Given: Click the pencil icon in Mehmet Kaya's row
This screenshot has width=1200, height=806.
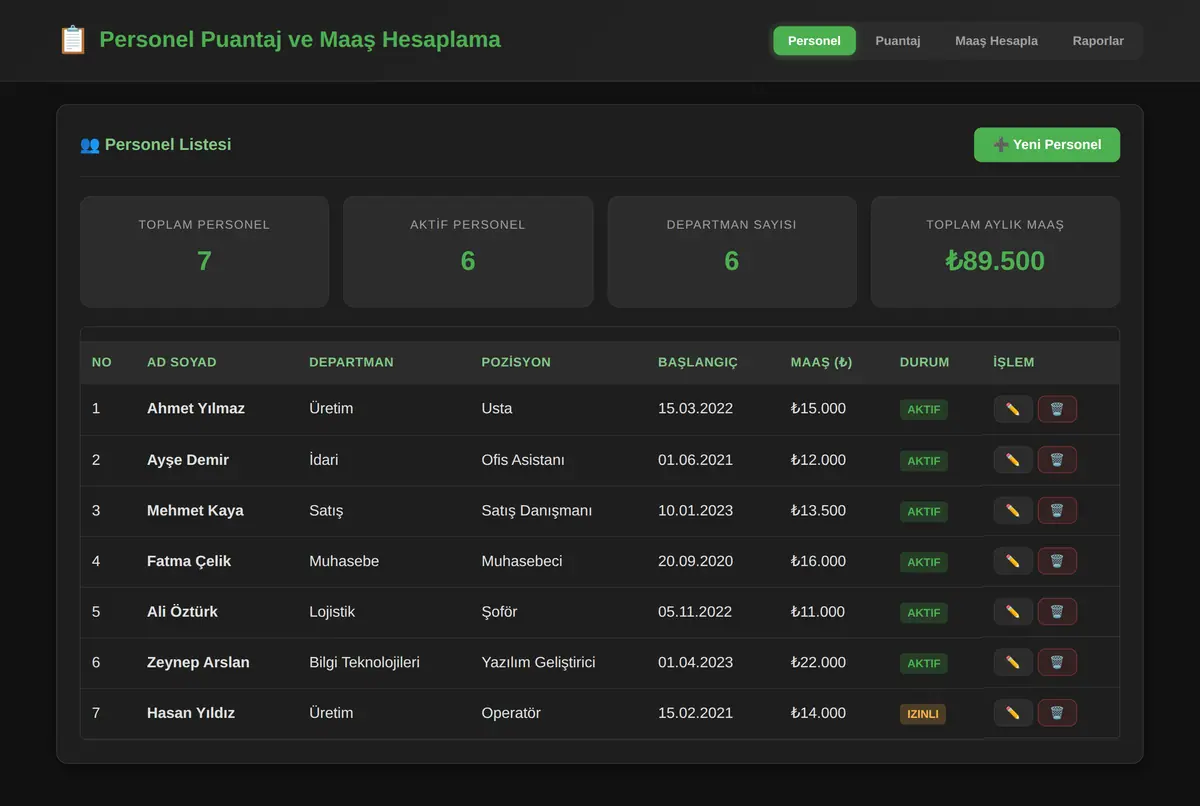Looking at the screenshot, I should pyautogui.click(x=1013, y=510).
